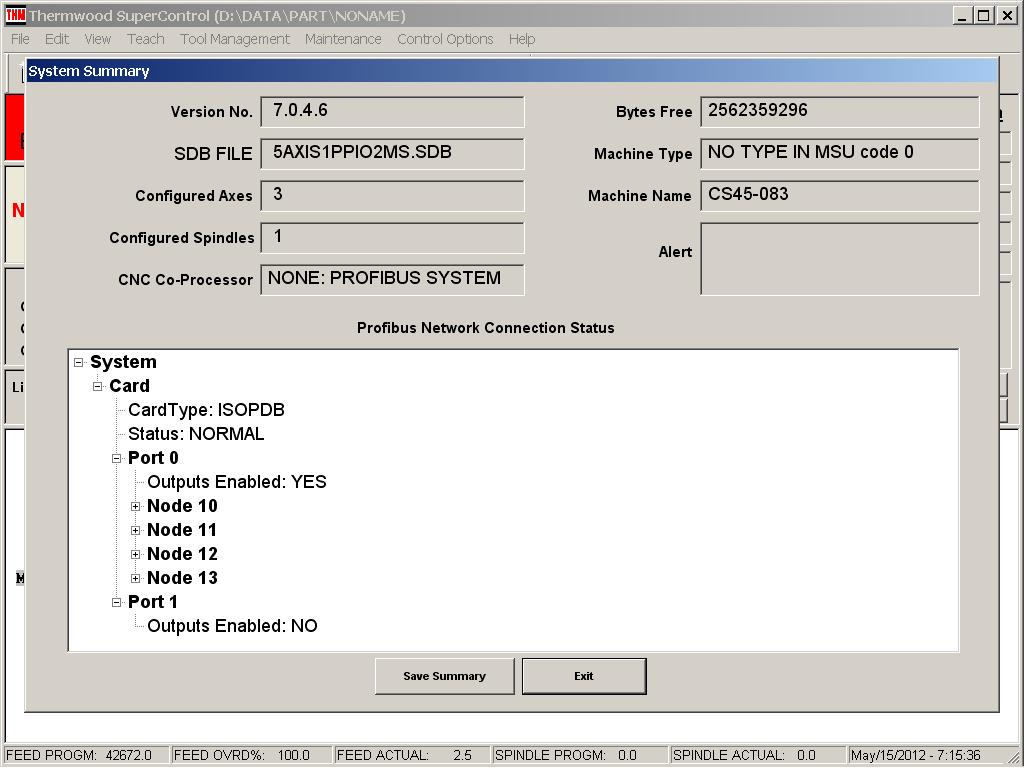The height and width of the screenshot is (768, 1024).
Task: Expand Node 13 tree entry
Action: coord(136,579)
